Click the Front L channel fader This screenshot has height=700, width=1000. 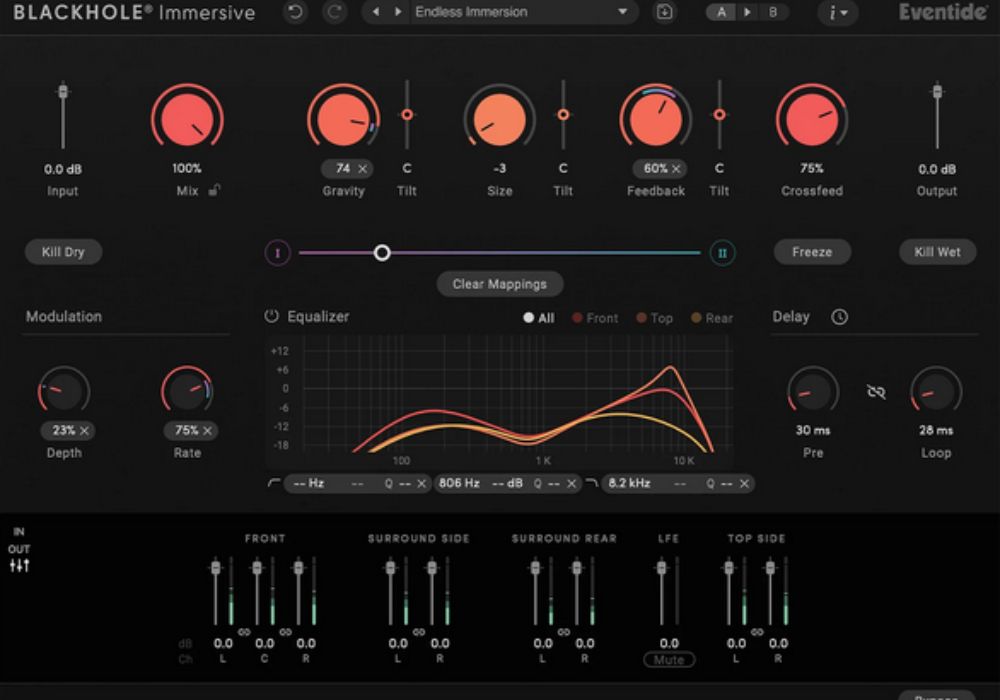coord(216,567)
